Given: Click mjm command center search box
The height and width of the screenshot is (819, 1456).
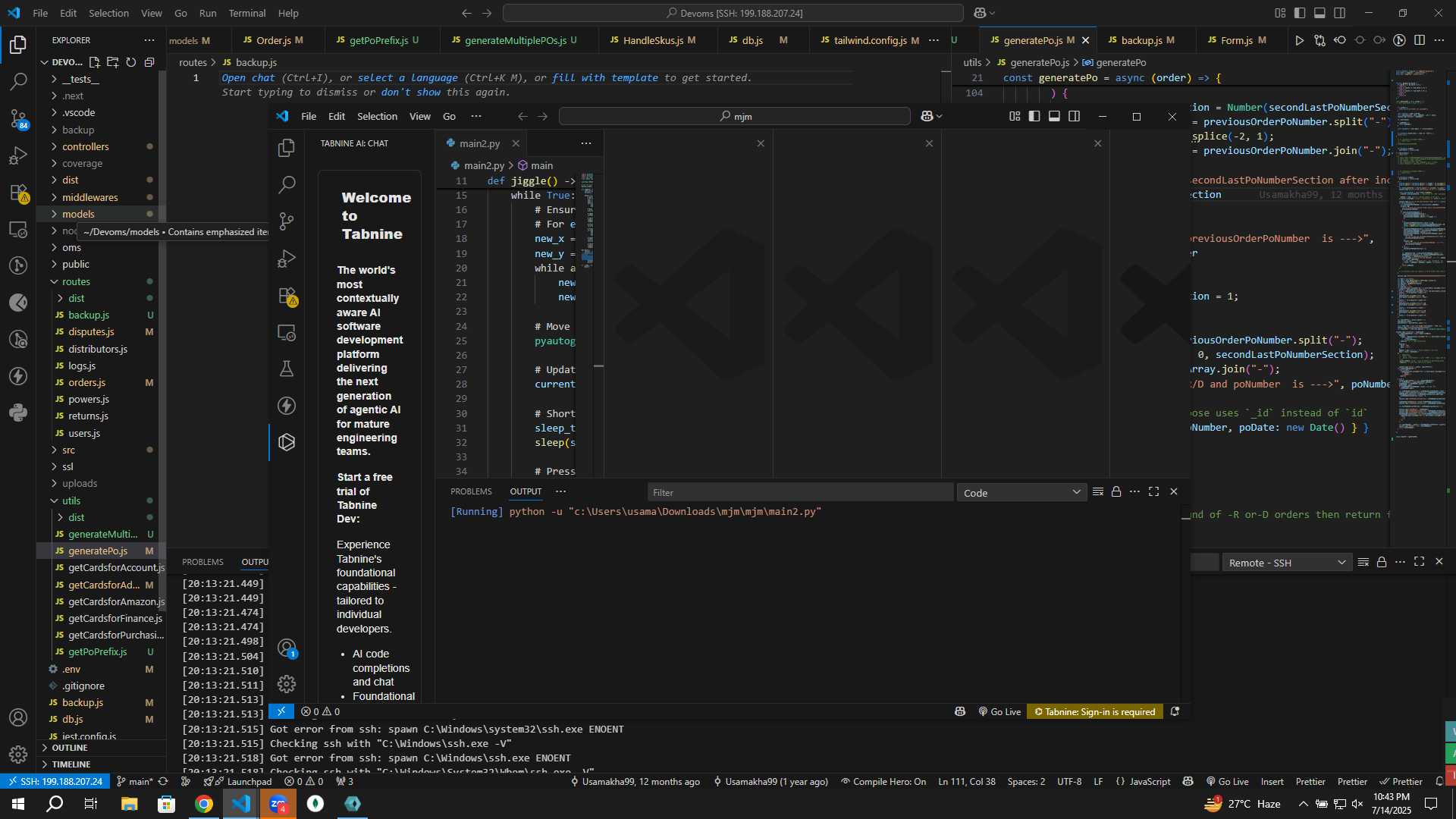Looking at the screenshot, I should [x=734, y=116].
